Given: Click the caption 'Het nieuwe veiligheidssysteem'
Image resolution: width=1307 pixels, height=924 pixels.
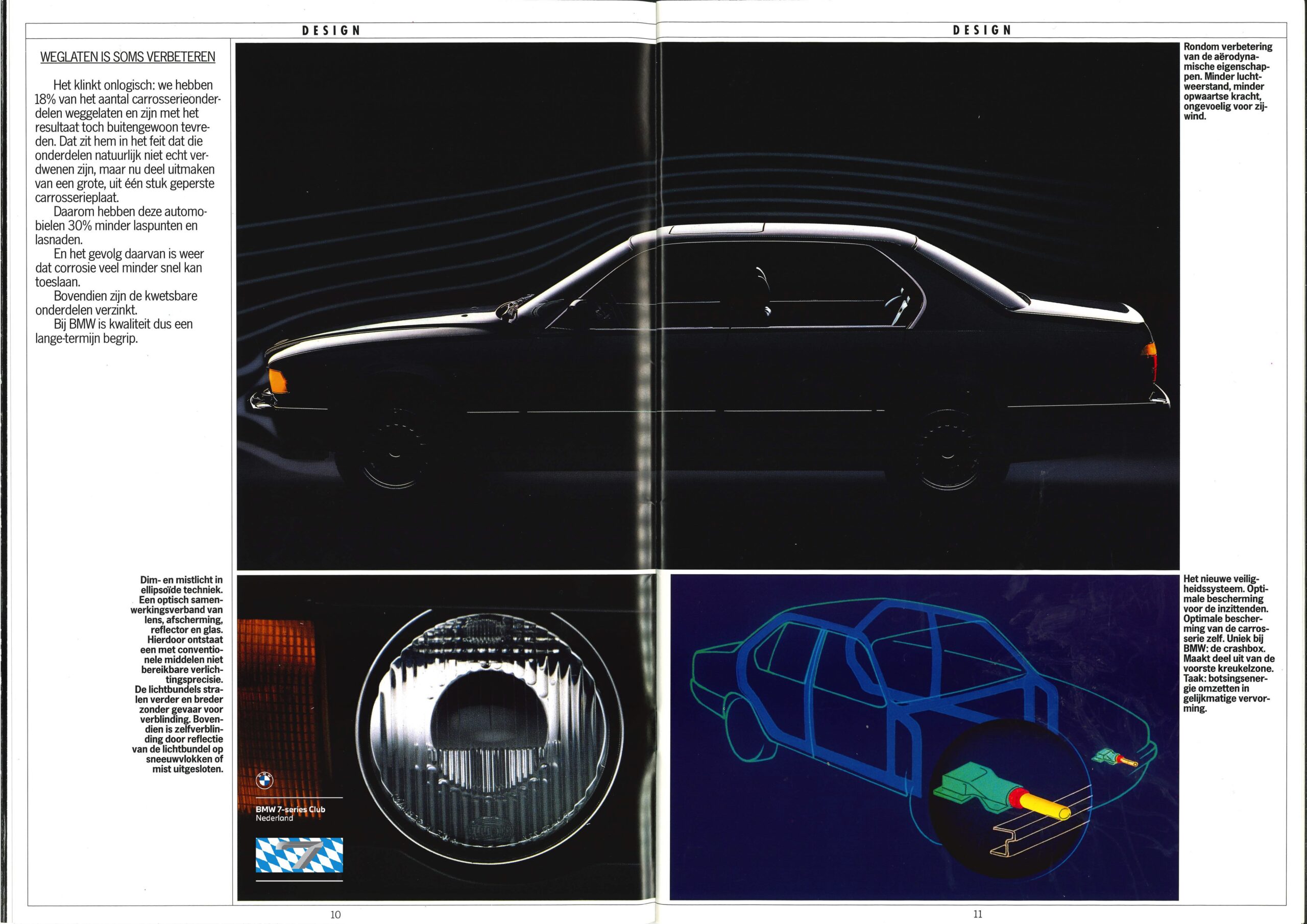Looking at the screenshot, I should [1228, 644].
